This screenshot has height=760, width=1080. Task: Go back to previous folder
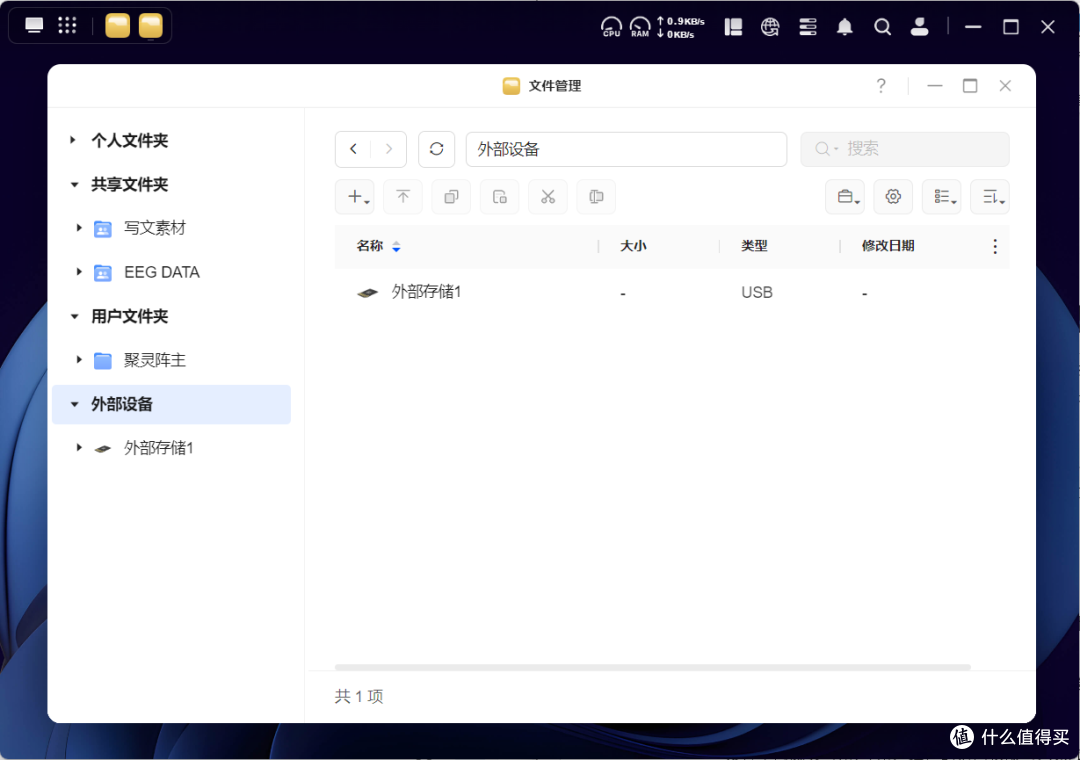(353, 149)
